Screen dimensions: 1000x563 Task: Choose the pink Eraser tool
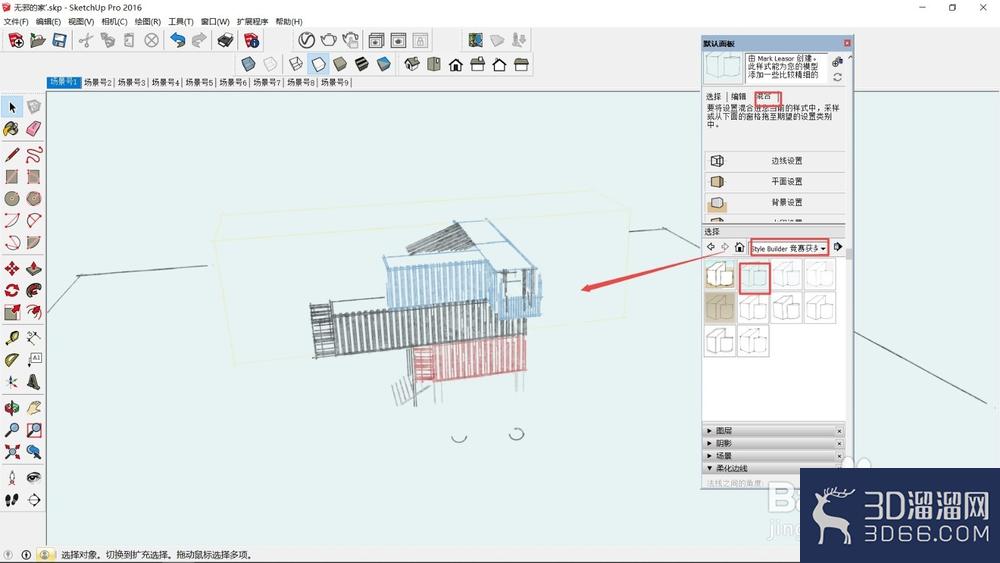34,129
